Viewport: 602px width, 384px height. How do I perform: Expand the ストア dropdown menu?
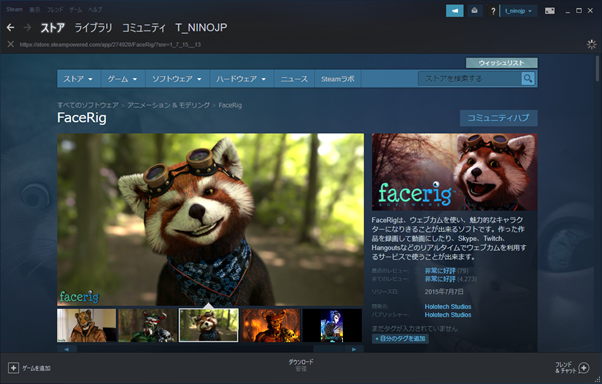point(78,79)
